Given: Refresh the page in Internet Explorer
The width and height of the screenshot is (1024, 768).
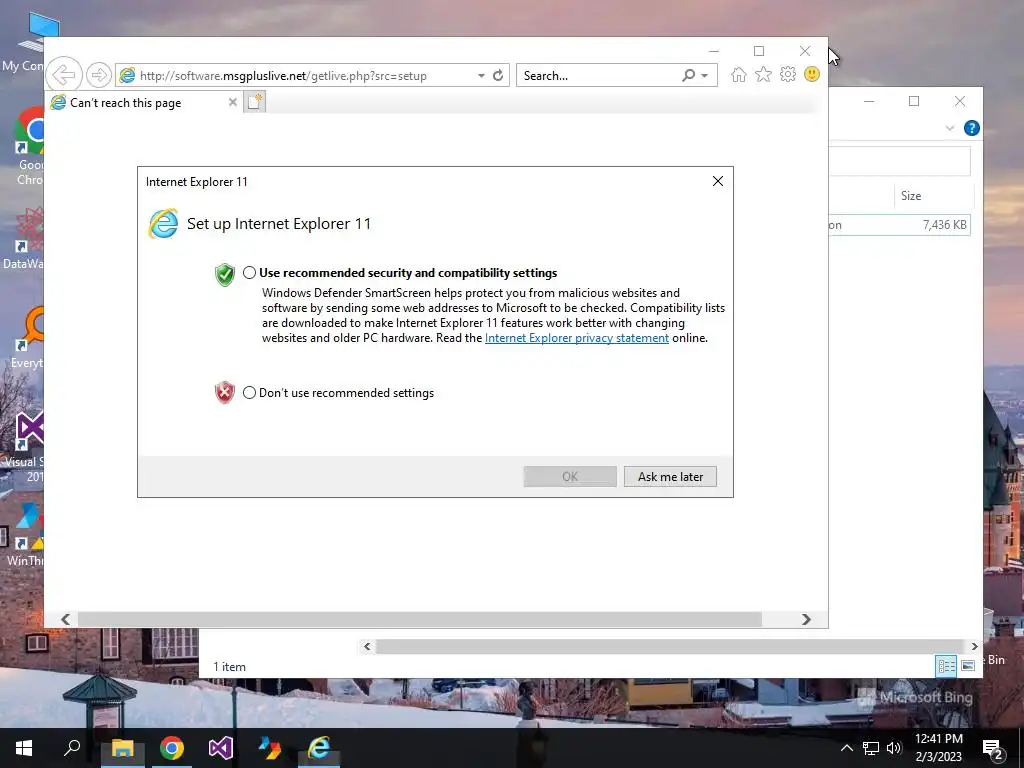Looking at the screenshot, I should 498,75.
